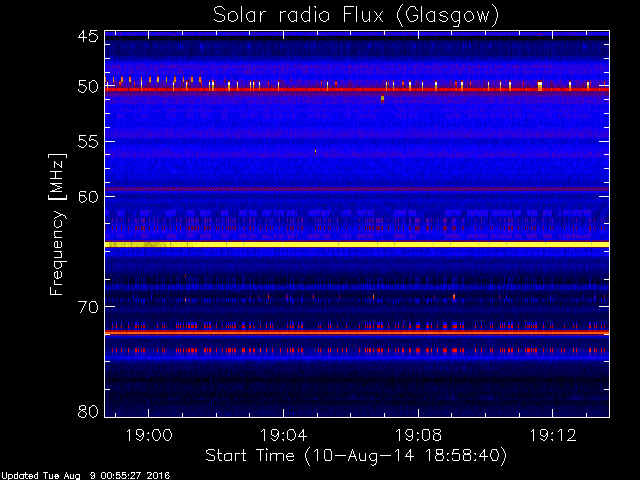The image size is (640, 480).
Task: Click the 'Updated Tue Aug 9 00:55:27 2016' timestamp
Action: 85,476
